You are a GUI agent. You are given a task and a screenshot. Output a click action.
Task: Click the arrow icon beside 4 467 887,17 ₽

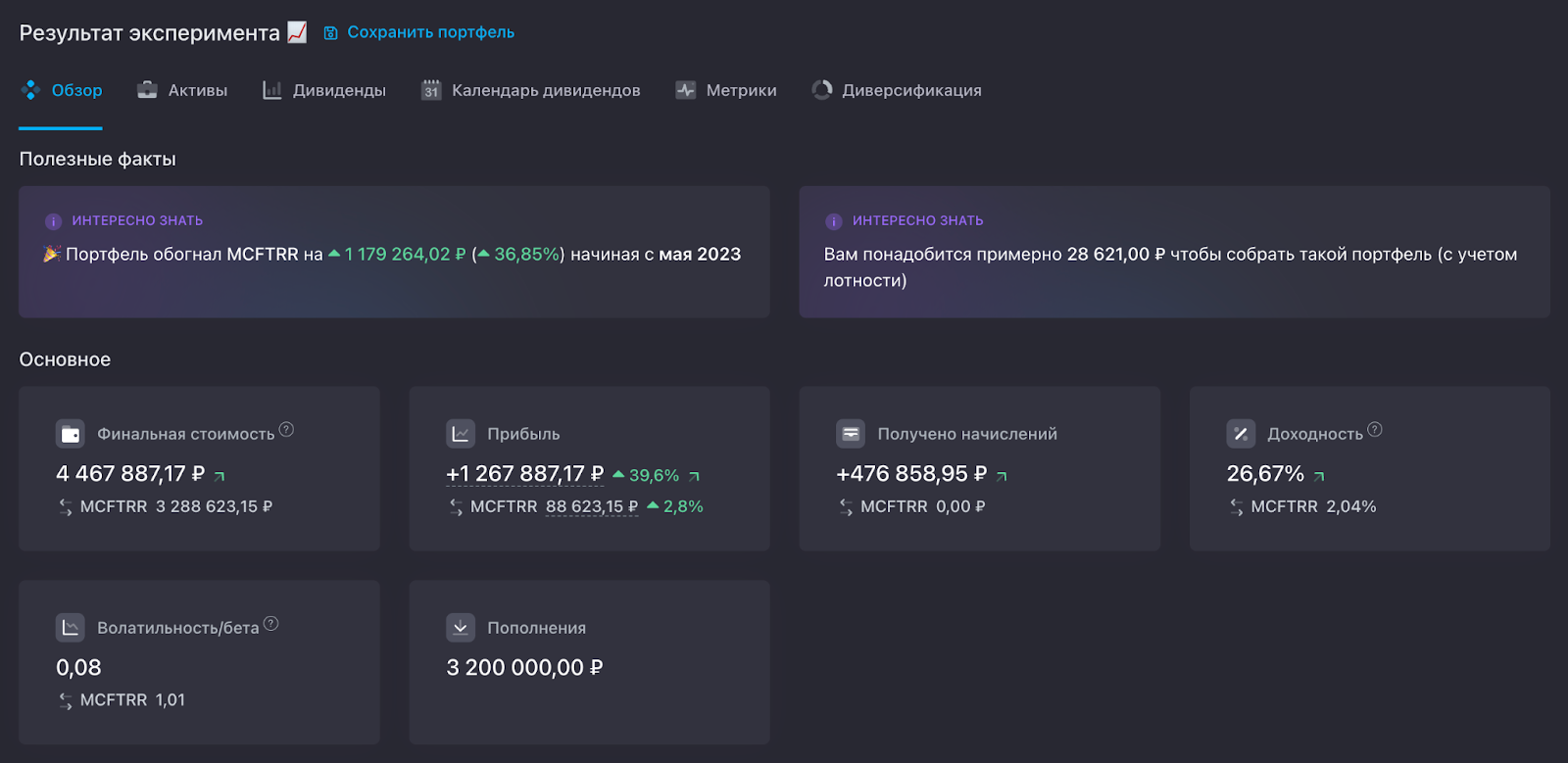coord(220,476)
